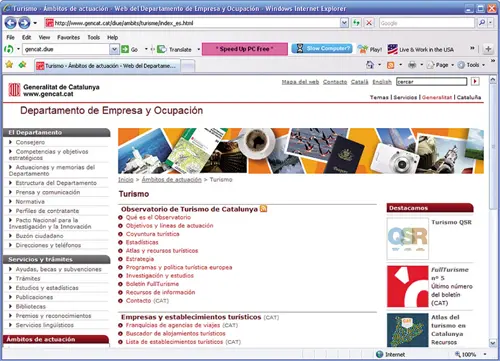Select the Turismo browser tab
This screenshot has height=361, width=500.
coord(107,66)
